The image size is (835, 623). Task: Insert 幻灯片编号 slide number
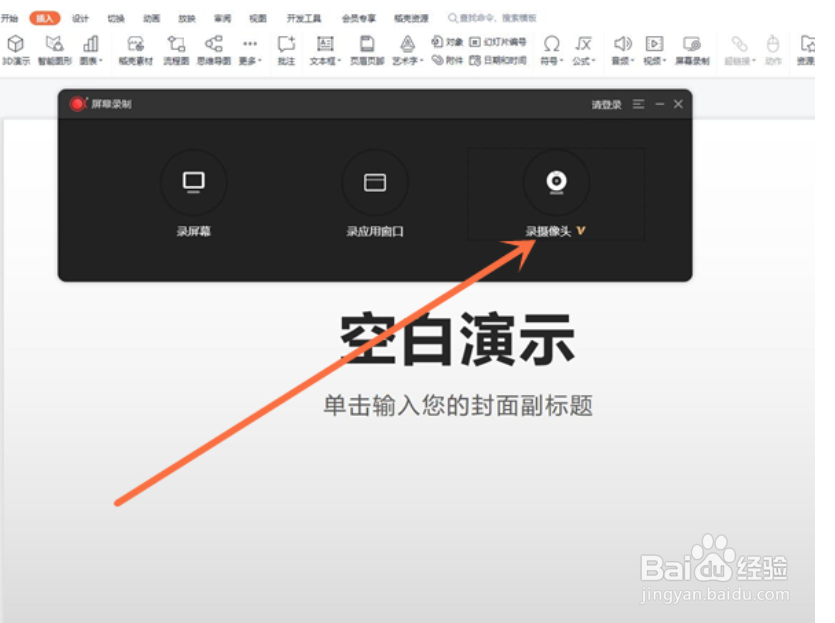497,42
